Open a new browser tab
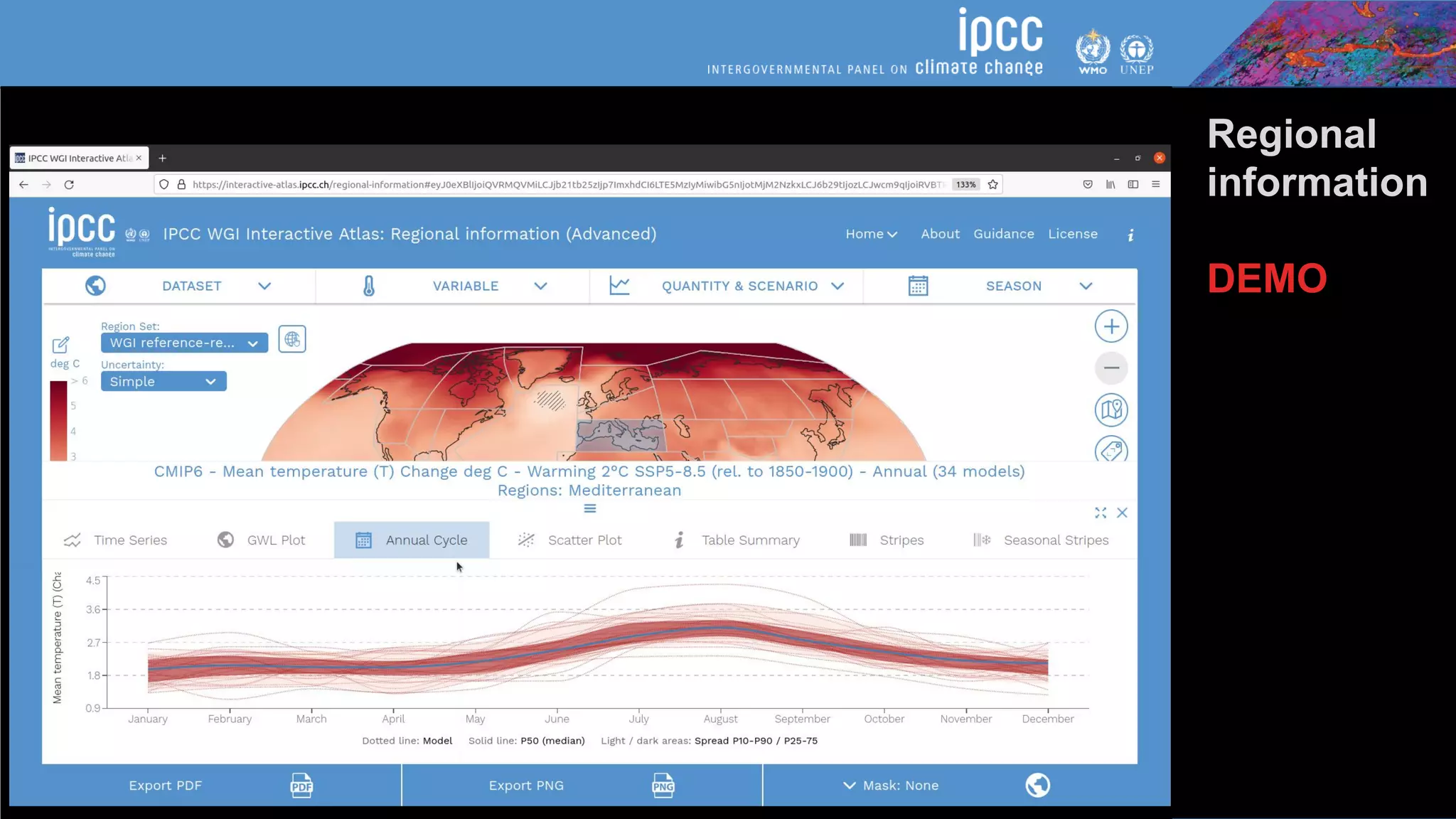1456x819 pixels. [x=162, y=158]
